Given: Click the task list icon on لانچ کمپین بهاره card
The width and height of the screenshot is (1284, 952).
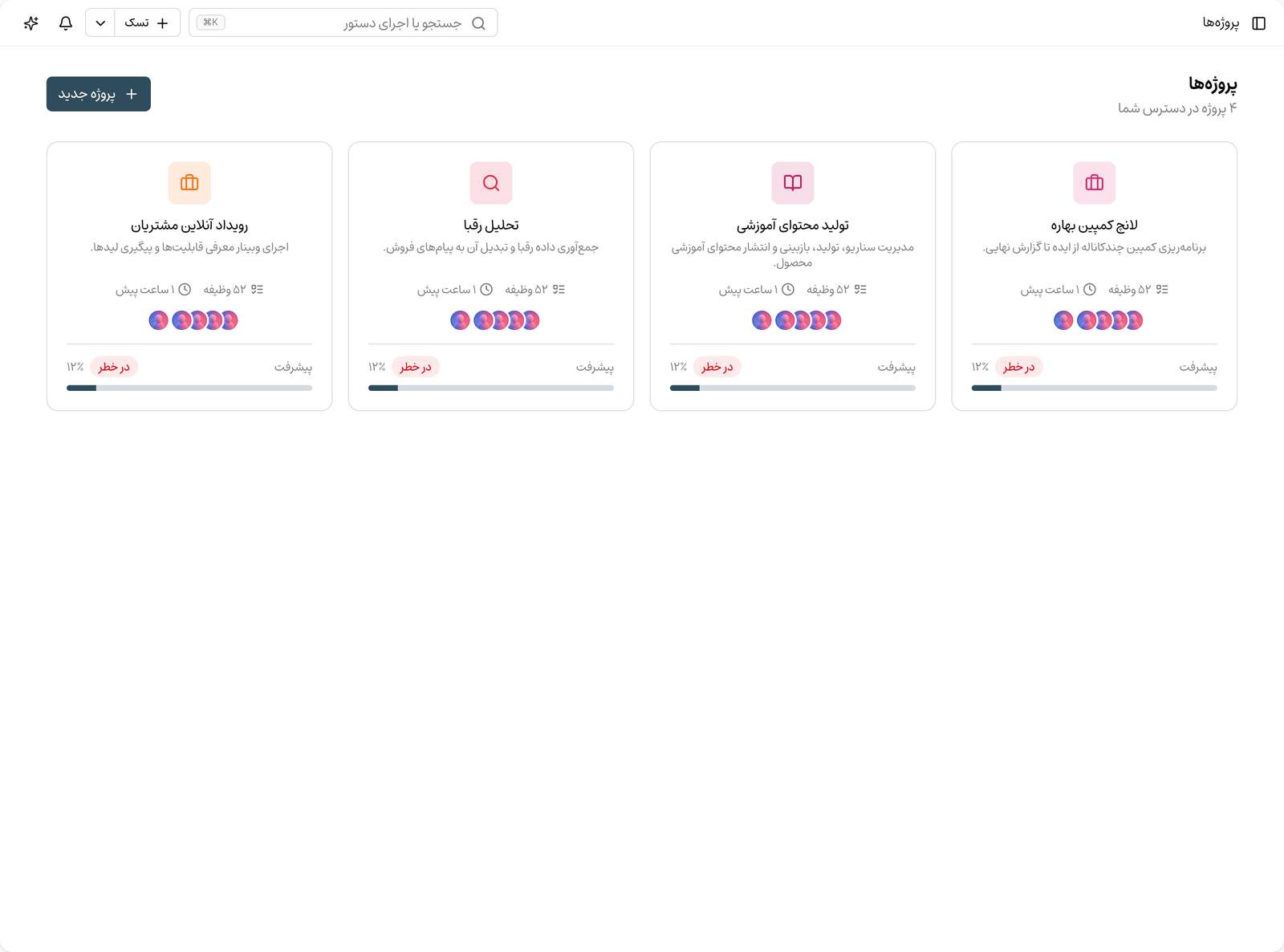Looking at the screenshot, I should [x=1162, y=289].
